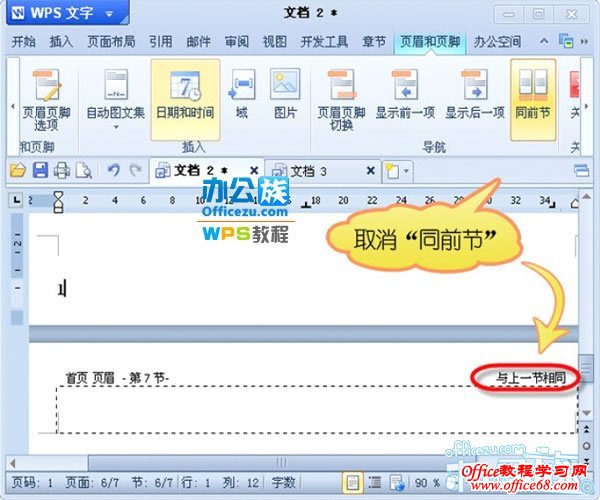Viewport: 600px width, 500px height.
Task: Click the workspace switch icon beside ribbon chevron
Action: pos(566,41)
